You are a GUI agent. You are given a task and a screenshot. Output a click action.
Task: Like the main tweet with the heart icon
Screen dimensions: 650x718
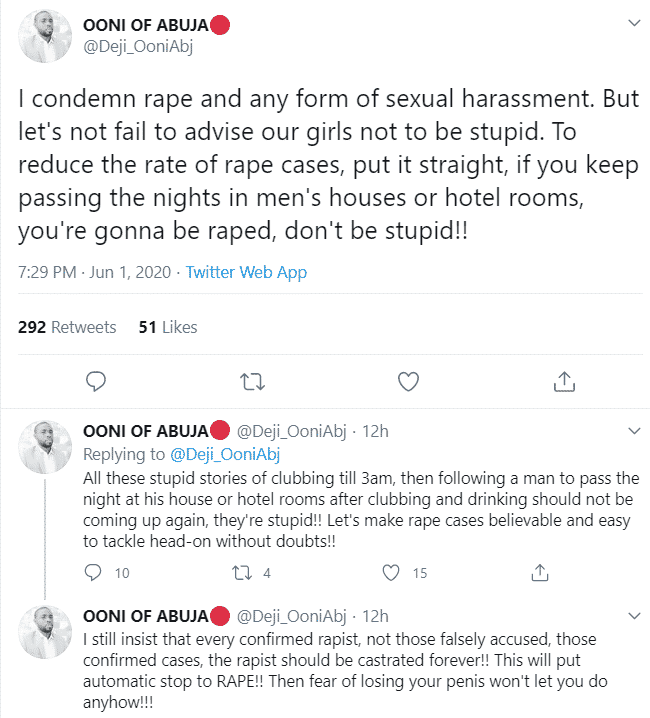[408, 381]
